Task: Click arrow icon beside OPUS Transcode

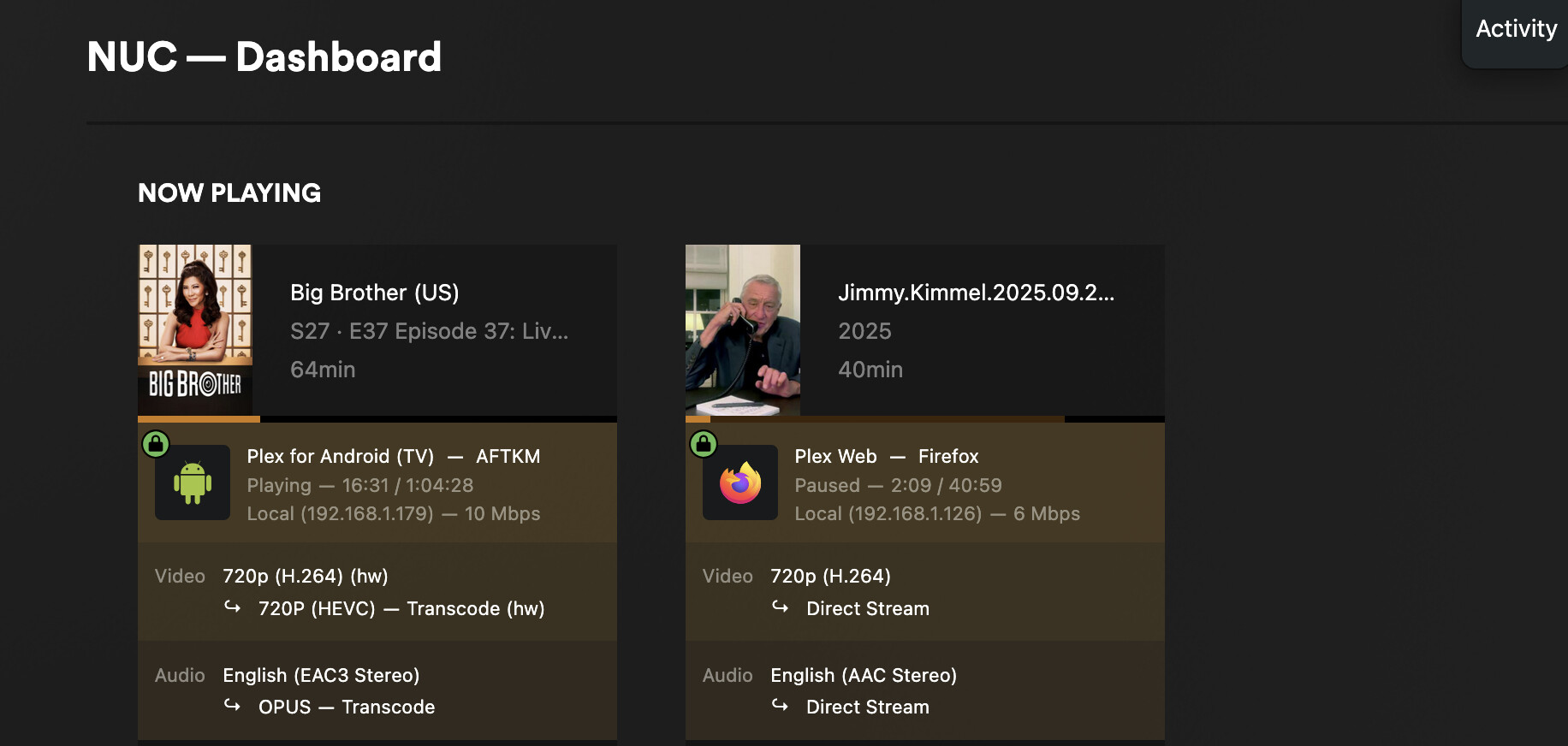Action: click(x=232, y=706)
